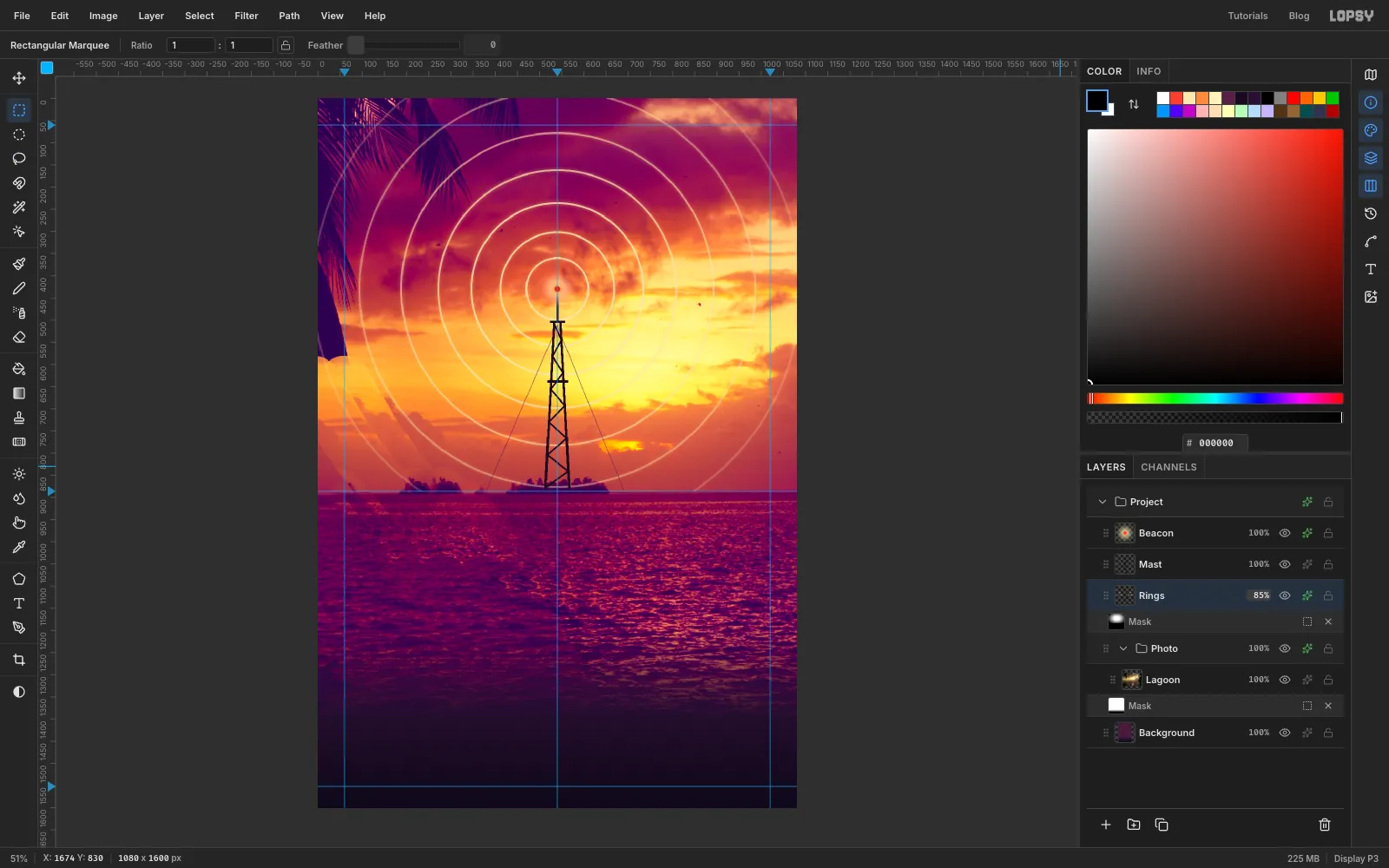Select the Pencil tool
The height and width of the screenshot is (868, 1389).
tap(19, 288)
